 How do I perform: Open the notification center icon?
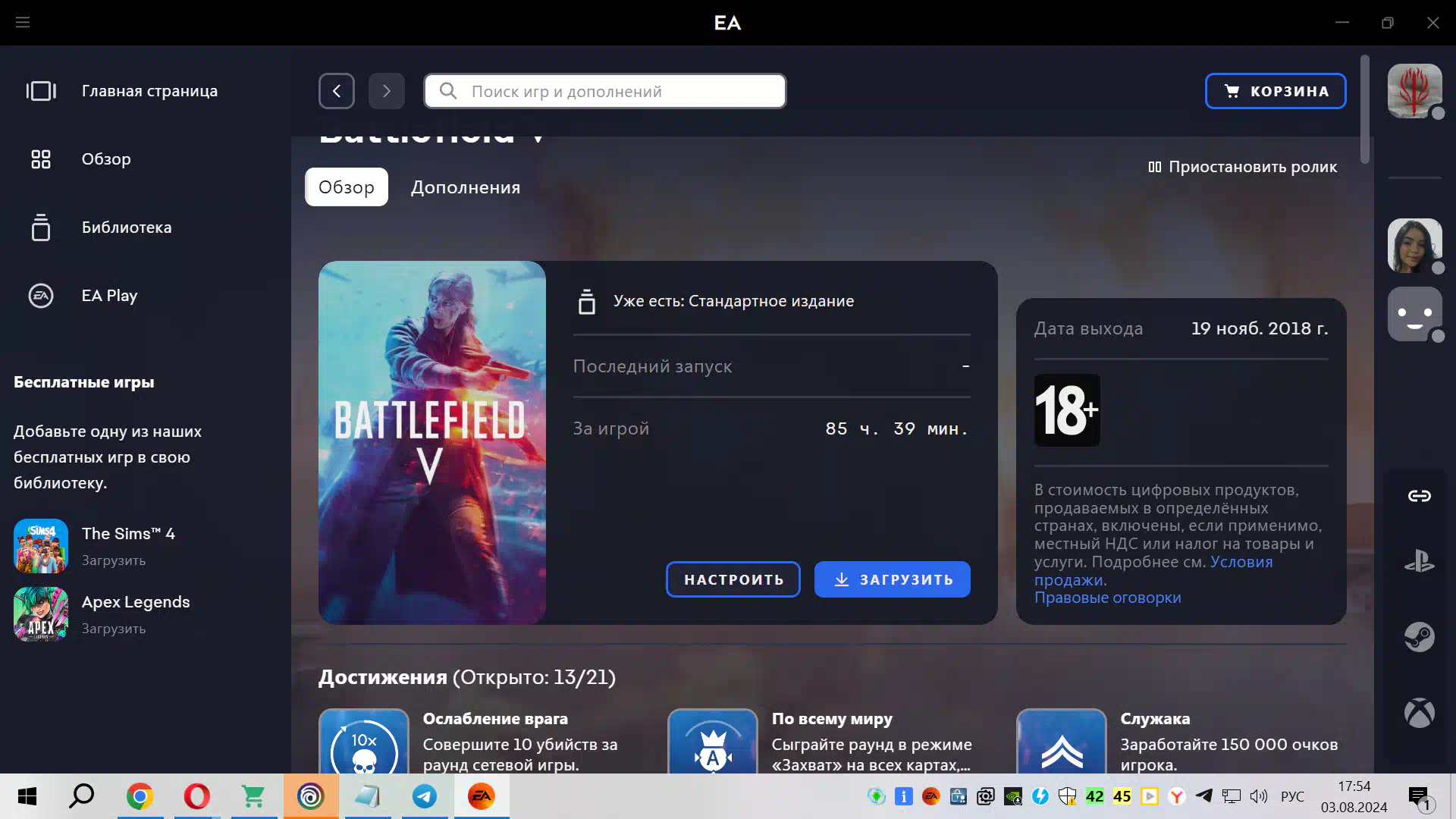tap(1419, 796)
